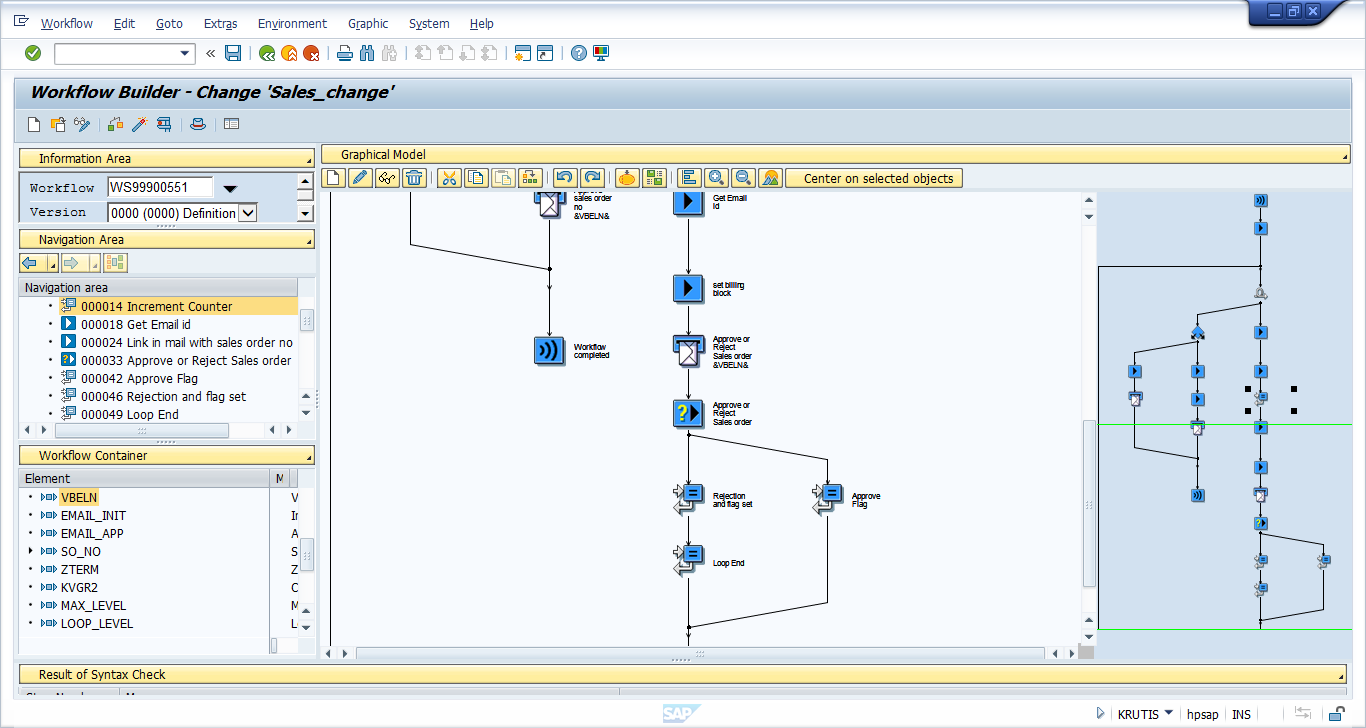Redo the last change
Viewport: 1366px width, 728px height.
click(592, 177)
